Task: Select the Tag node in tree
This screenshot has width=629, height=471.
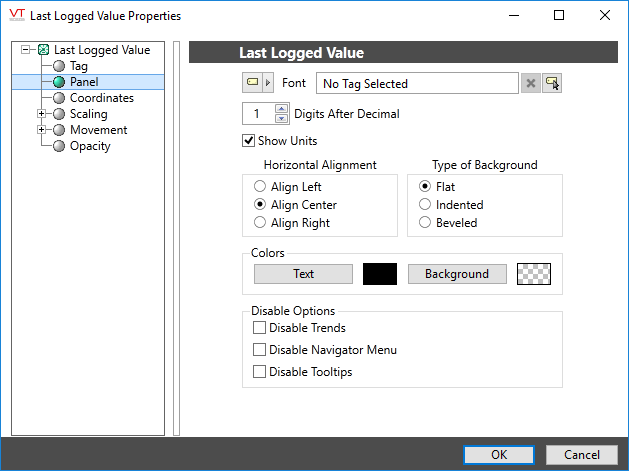Action: (x=78, y=66)
